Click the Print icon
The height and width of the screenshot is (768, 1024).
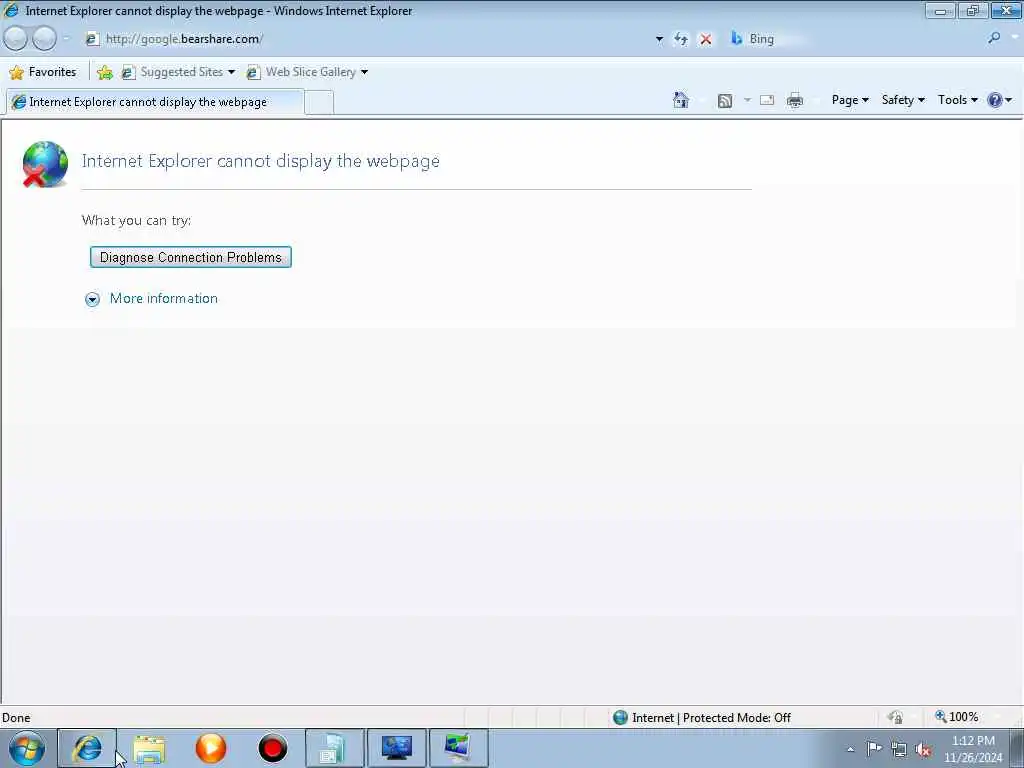pyautogui.click(x=795, y=100)
